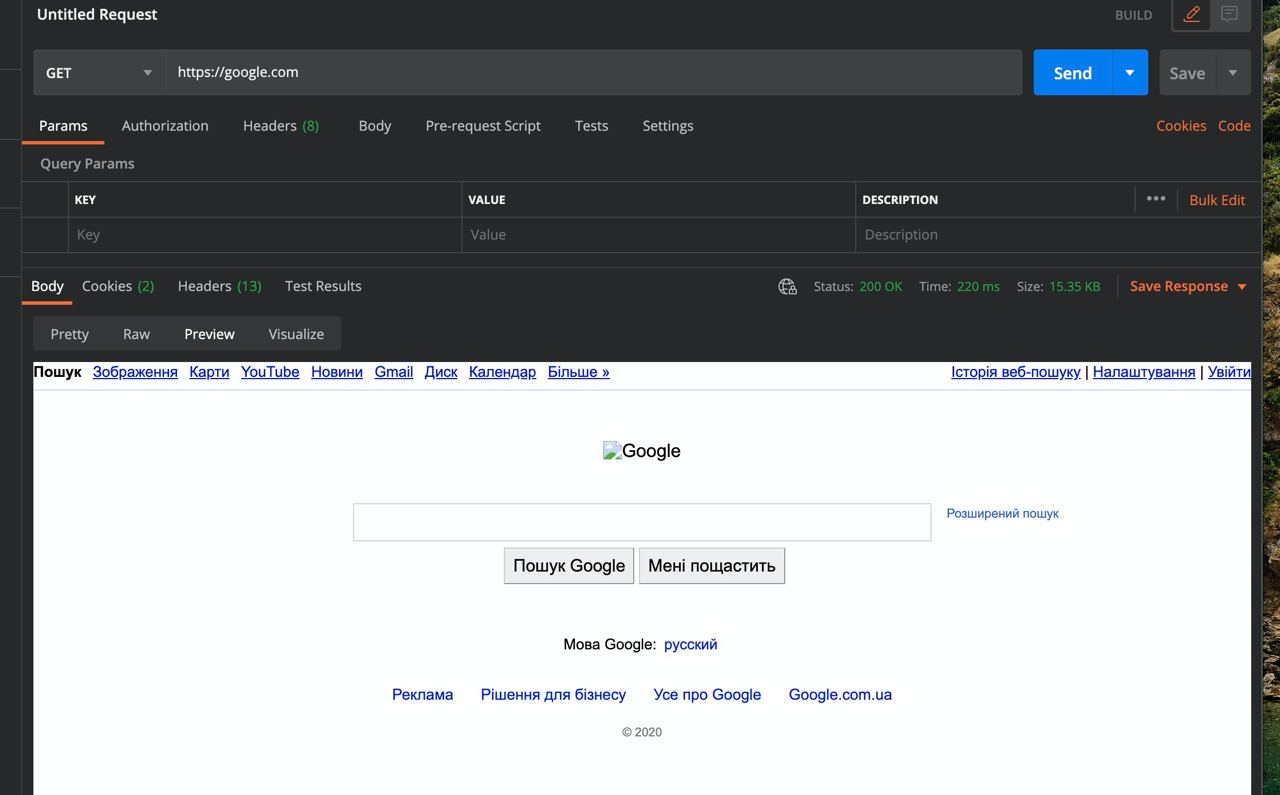Click the network globe icon beside Status
1280x795 pixels.
(x=788, y=287)
